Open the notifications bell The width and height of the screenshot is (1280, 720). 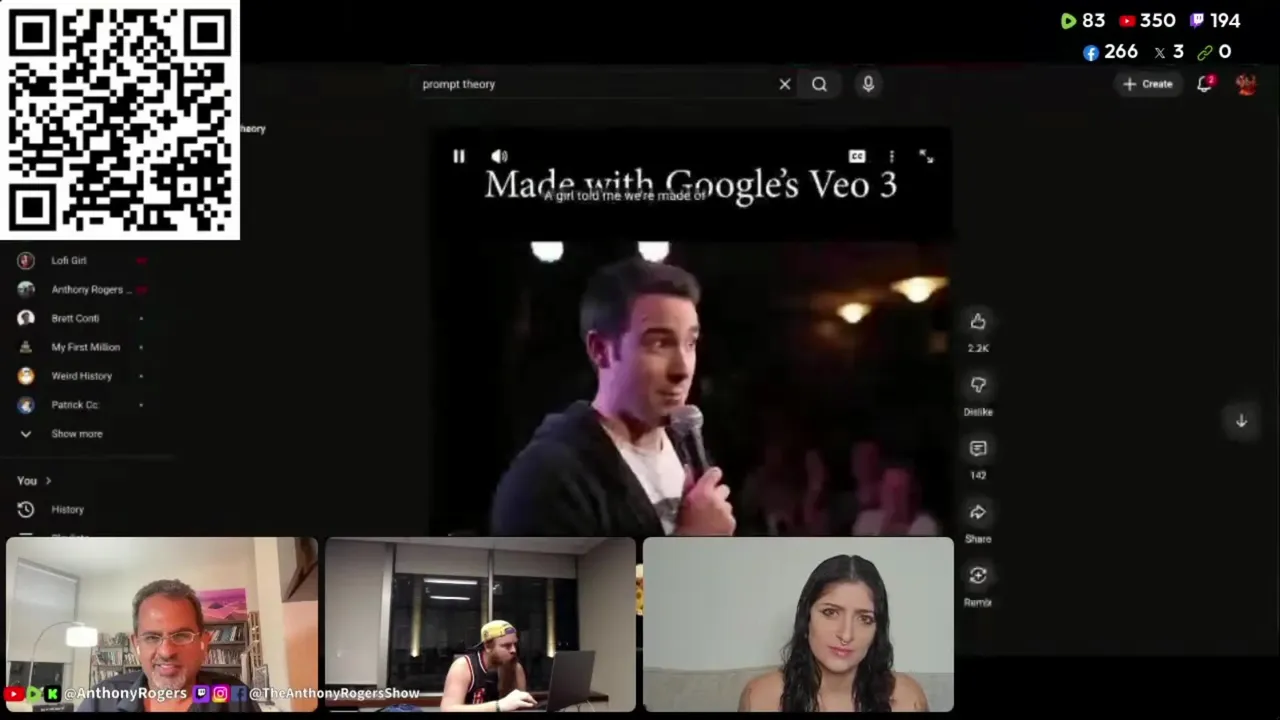[1204, 84]
